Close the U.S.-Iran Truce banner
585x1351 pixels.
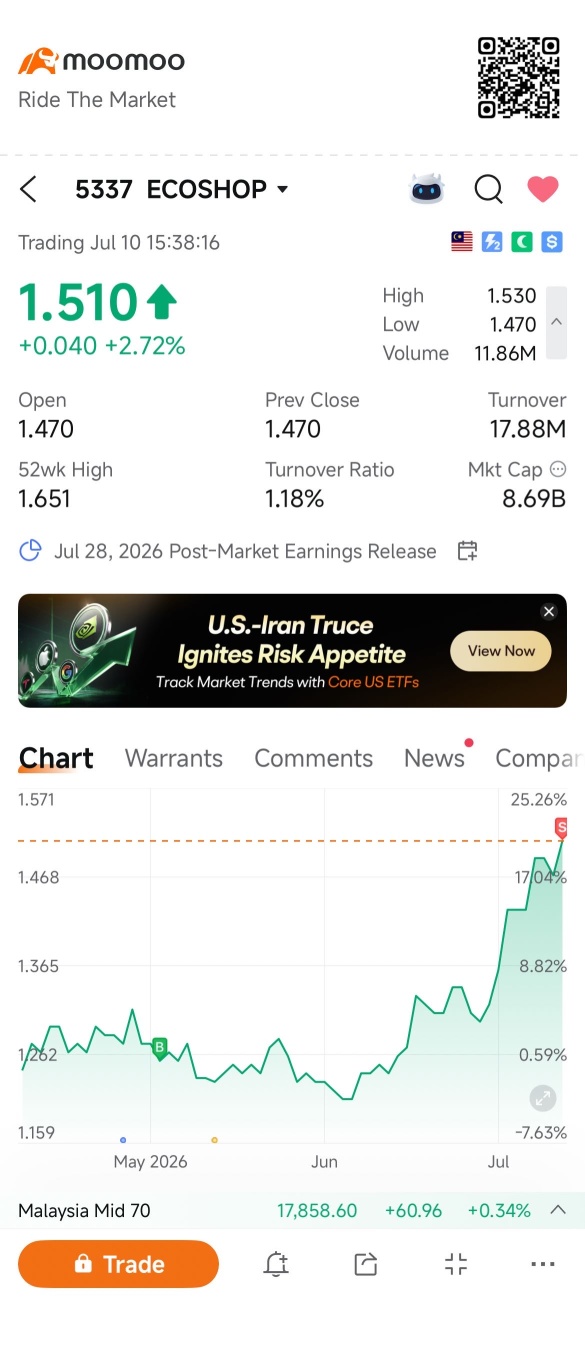[548, 611]
